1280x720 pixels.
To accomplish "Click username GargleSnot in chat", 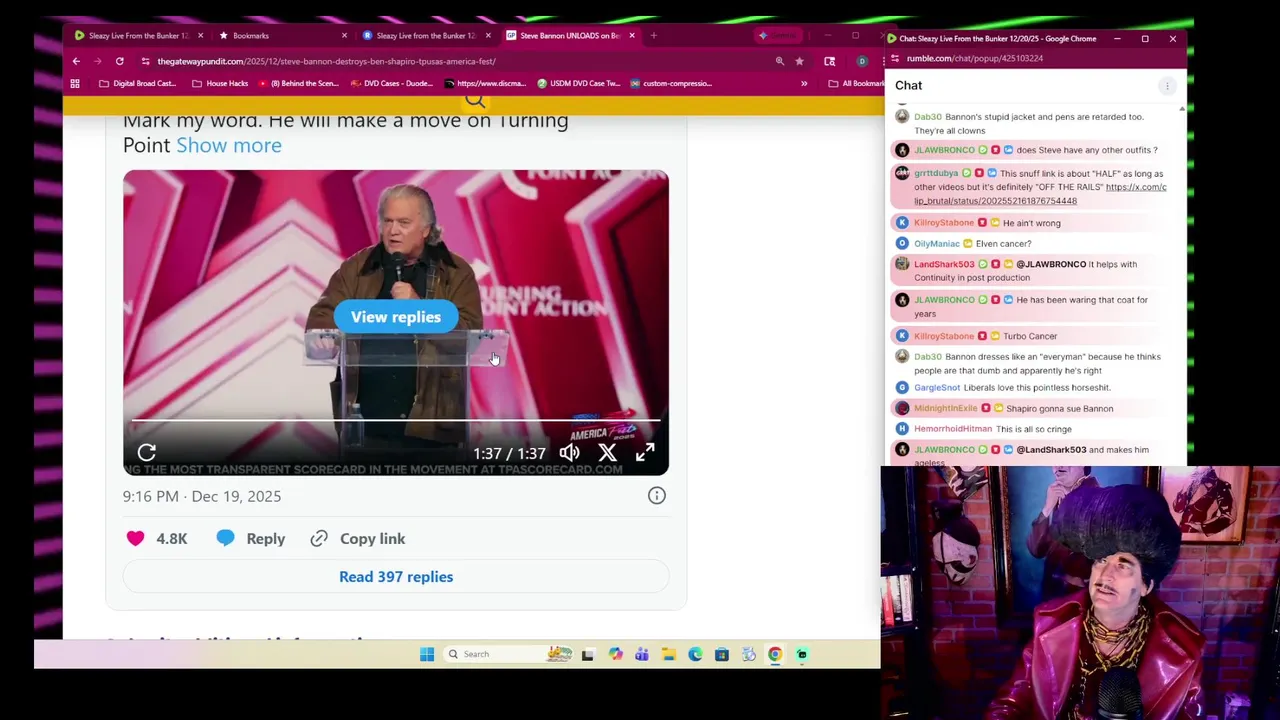I will 937,388.
